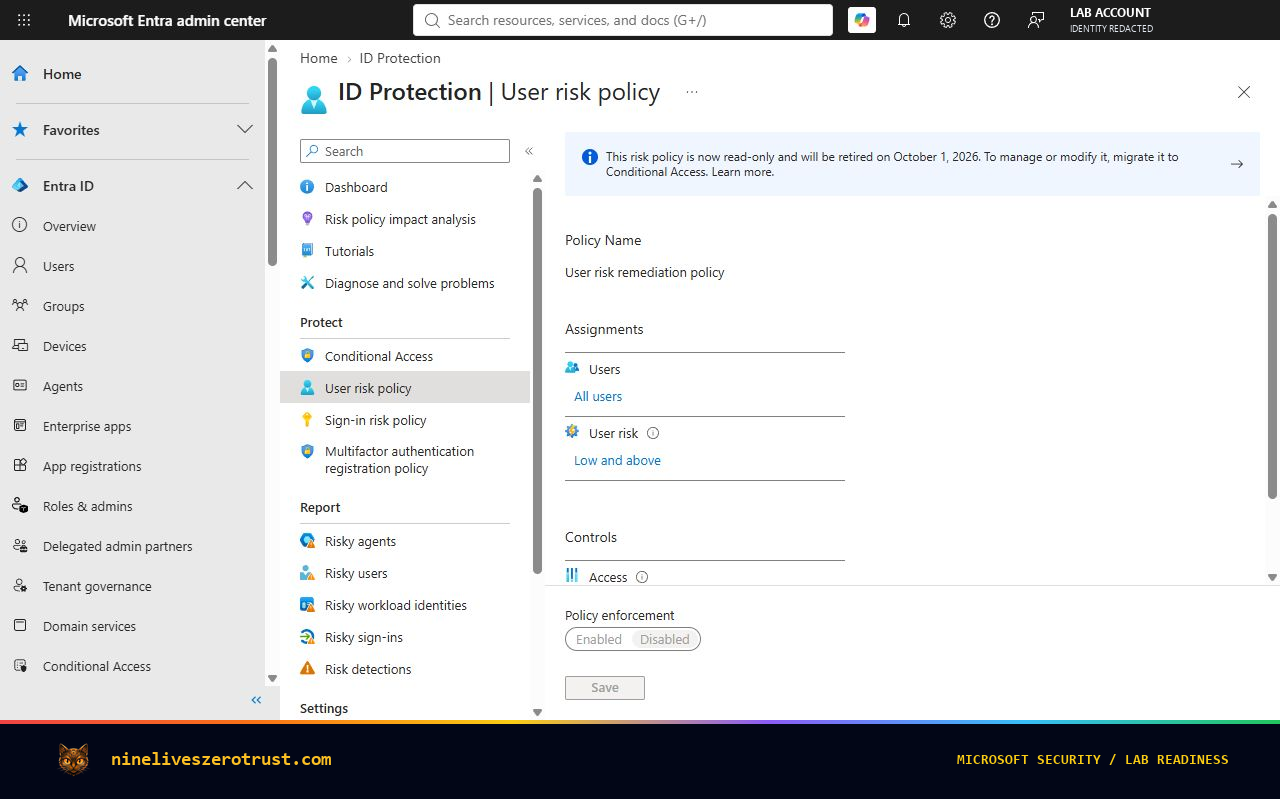Click the Users person icon in sidebar
Viewport: 1280px width, 799px height.
20,266
